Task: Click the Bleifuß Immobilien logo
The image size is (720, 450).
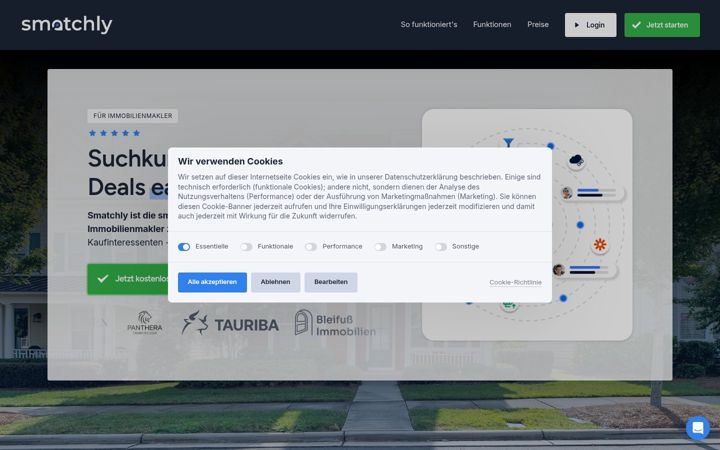Action: [x=335, y=323]
